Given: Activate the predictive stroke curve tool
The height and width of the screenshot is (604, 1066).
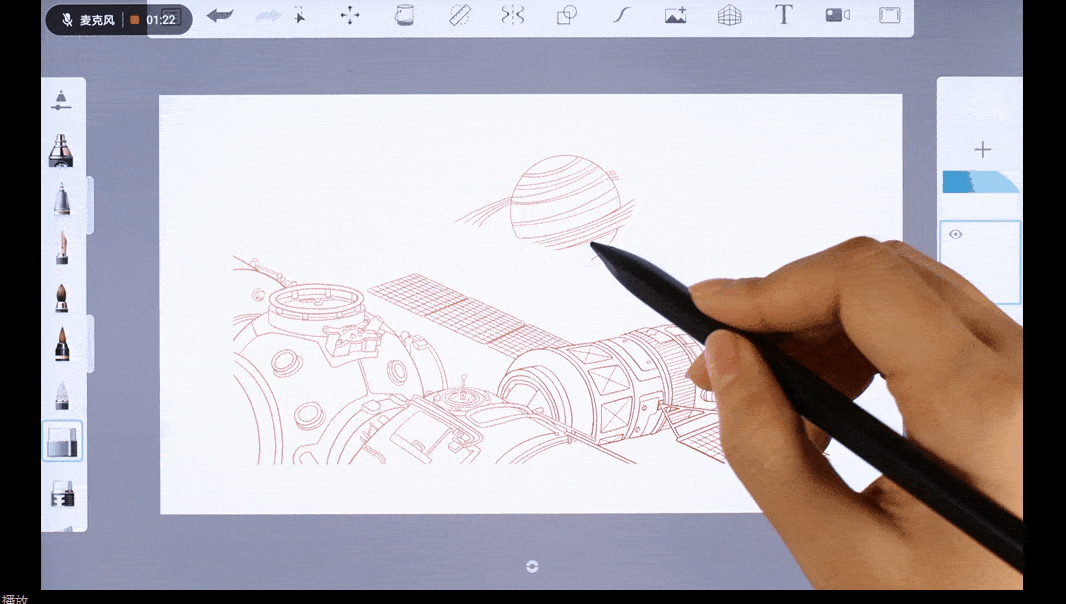Looking at the screenshot, I should tap(621, 15).
